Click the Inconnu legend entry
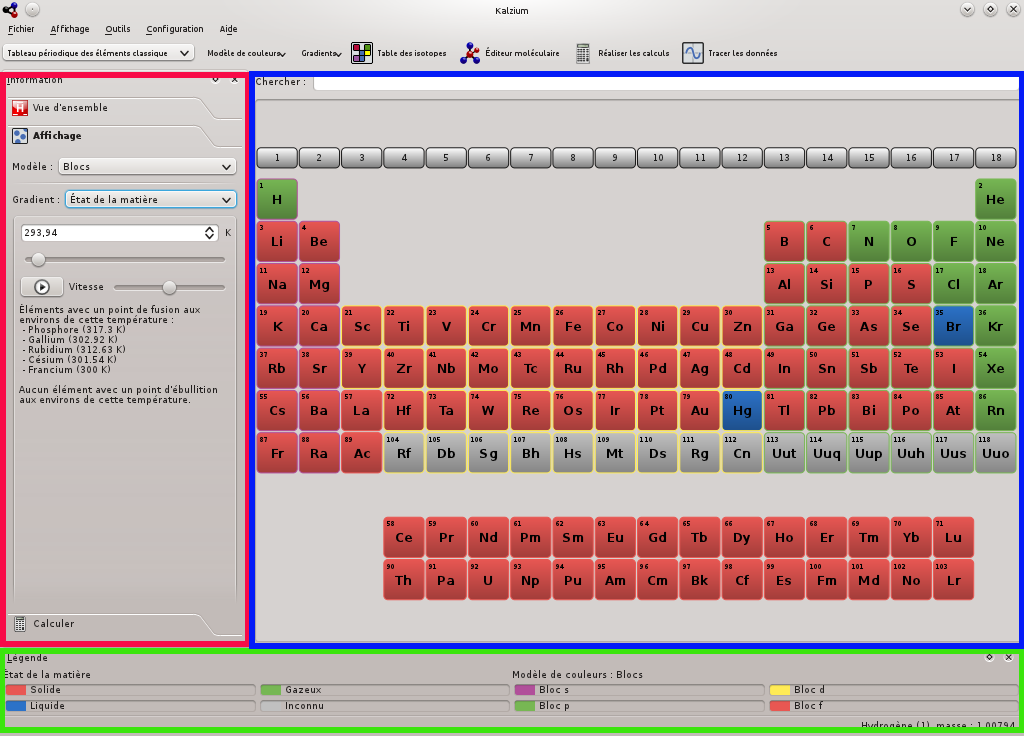This screenshot has height=736, width=1024. tap(384, 706)
